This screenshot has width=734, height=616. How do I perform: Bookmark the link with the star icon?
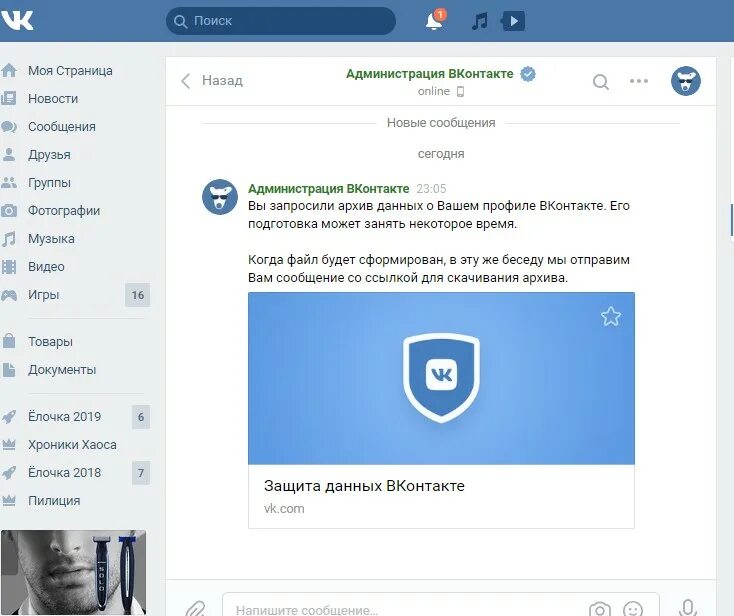tap(611, 316)
